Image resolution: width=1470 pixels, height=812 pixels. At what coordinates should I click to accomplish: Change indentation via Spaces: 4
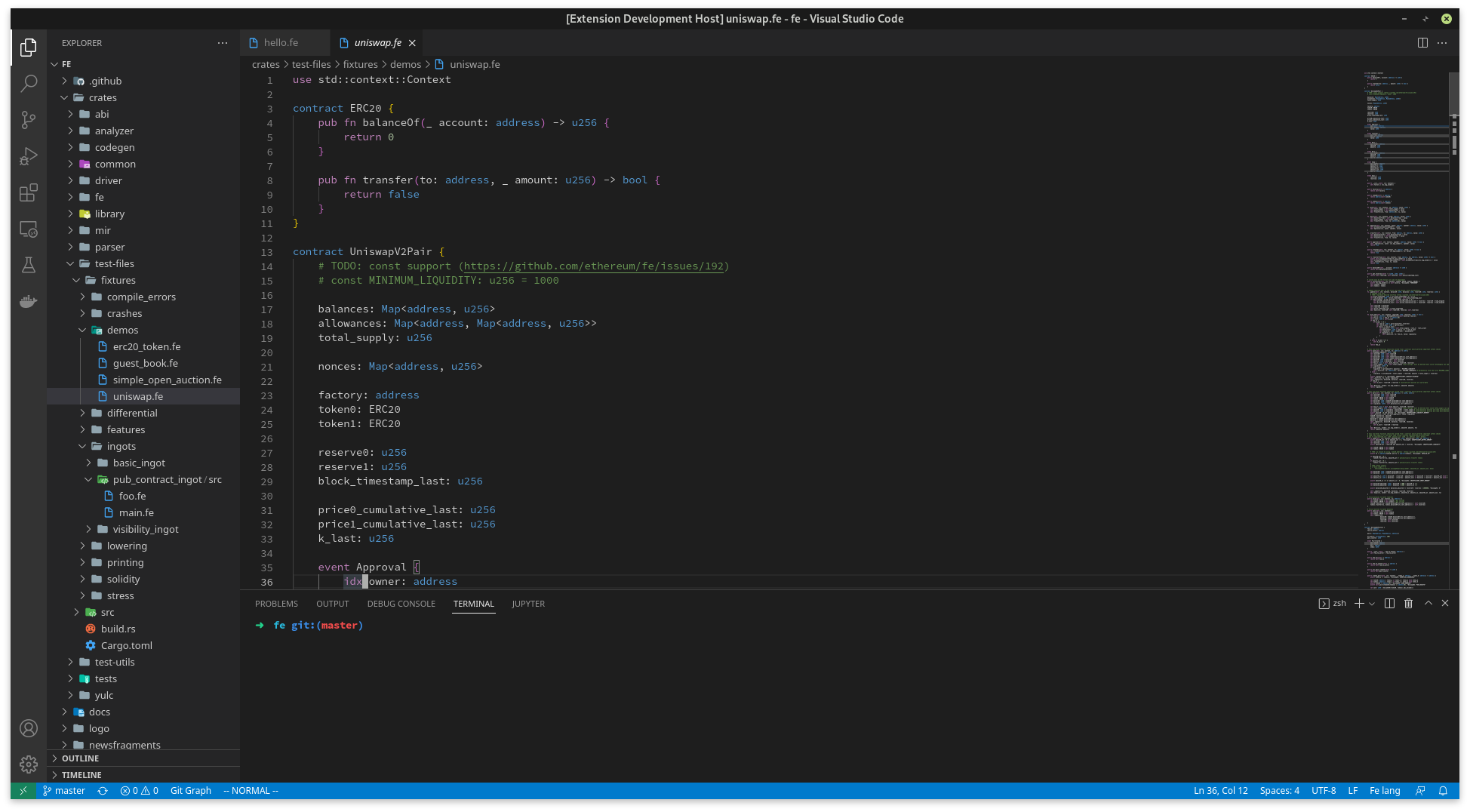coord(1279,791)
